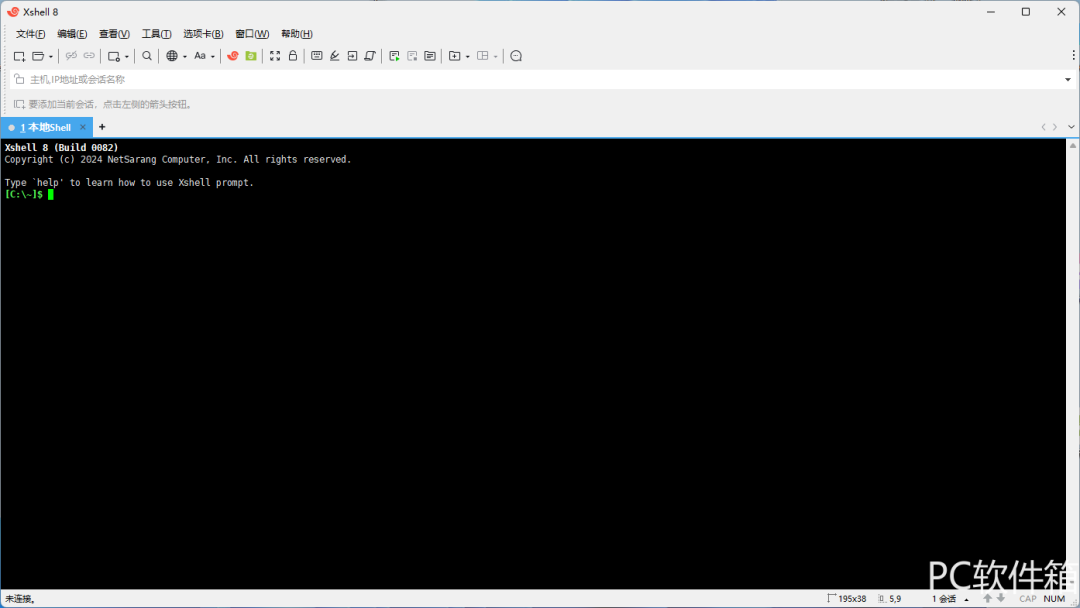Expand the Aa font dropdown arrow
The width and height of the screenshot is (1080, 608).
212,56
